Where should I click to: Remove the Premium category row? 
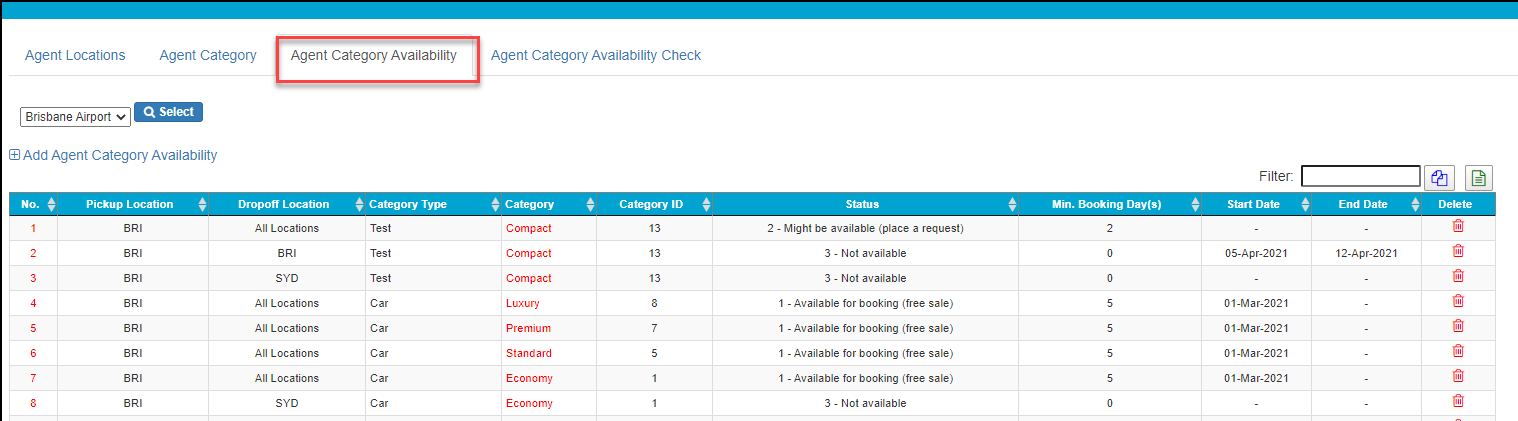[x=1457, y=327]
